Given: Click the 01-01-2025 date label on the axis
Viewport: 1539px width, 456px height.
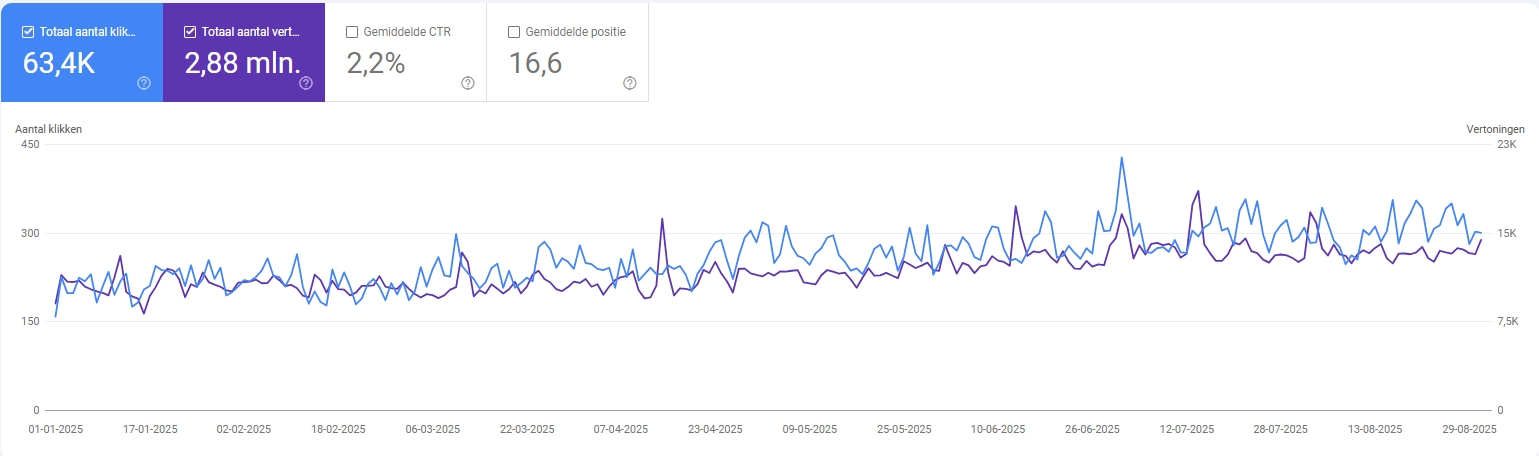Looking at the screenshot, I should (55, 429).
